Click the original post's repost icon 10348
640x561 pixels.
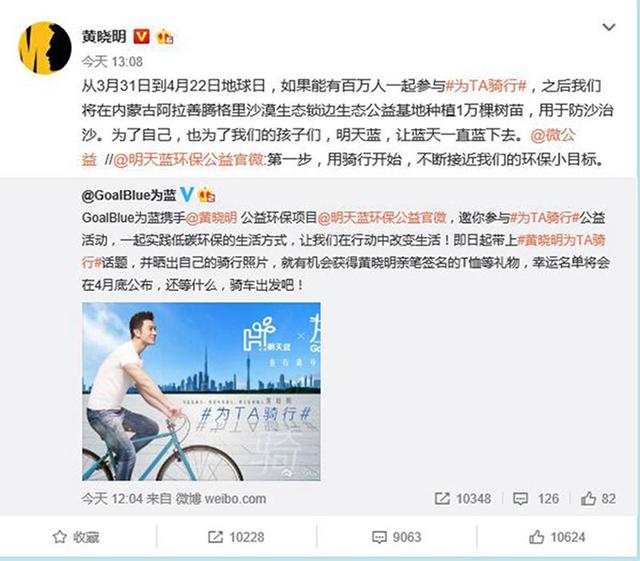[463, 499]
